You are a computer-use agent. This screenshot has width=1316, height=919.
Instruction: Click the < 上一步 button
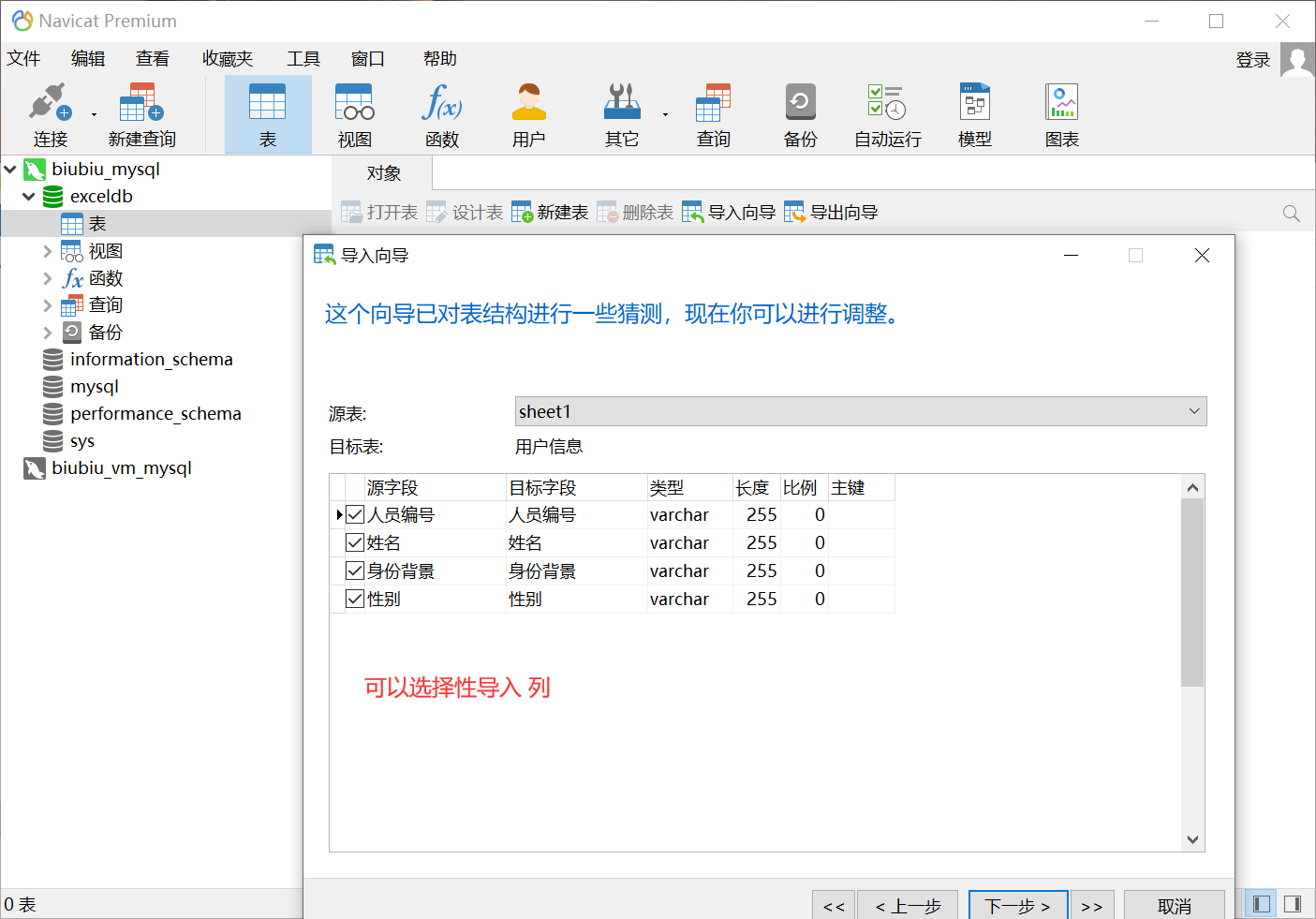click(x=908, y=905)
